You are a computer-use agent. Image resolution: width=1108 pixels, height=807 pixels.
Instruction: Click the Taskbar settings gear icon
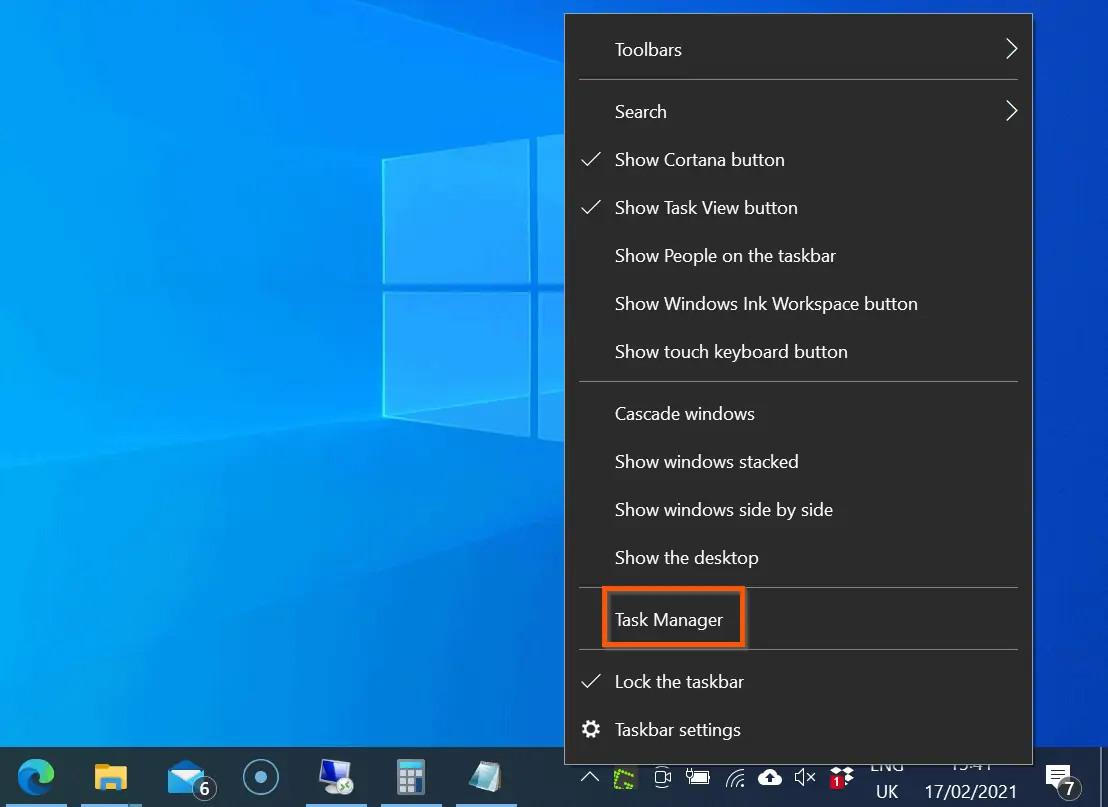coord(591,729)
